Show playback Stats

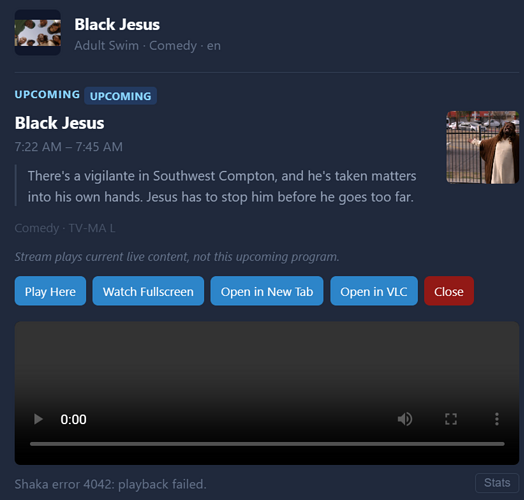tap(497, 483)
